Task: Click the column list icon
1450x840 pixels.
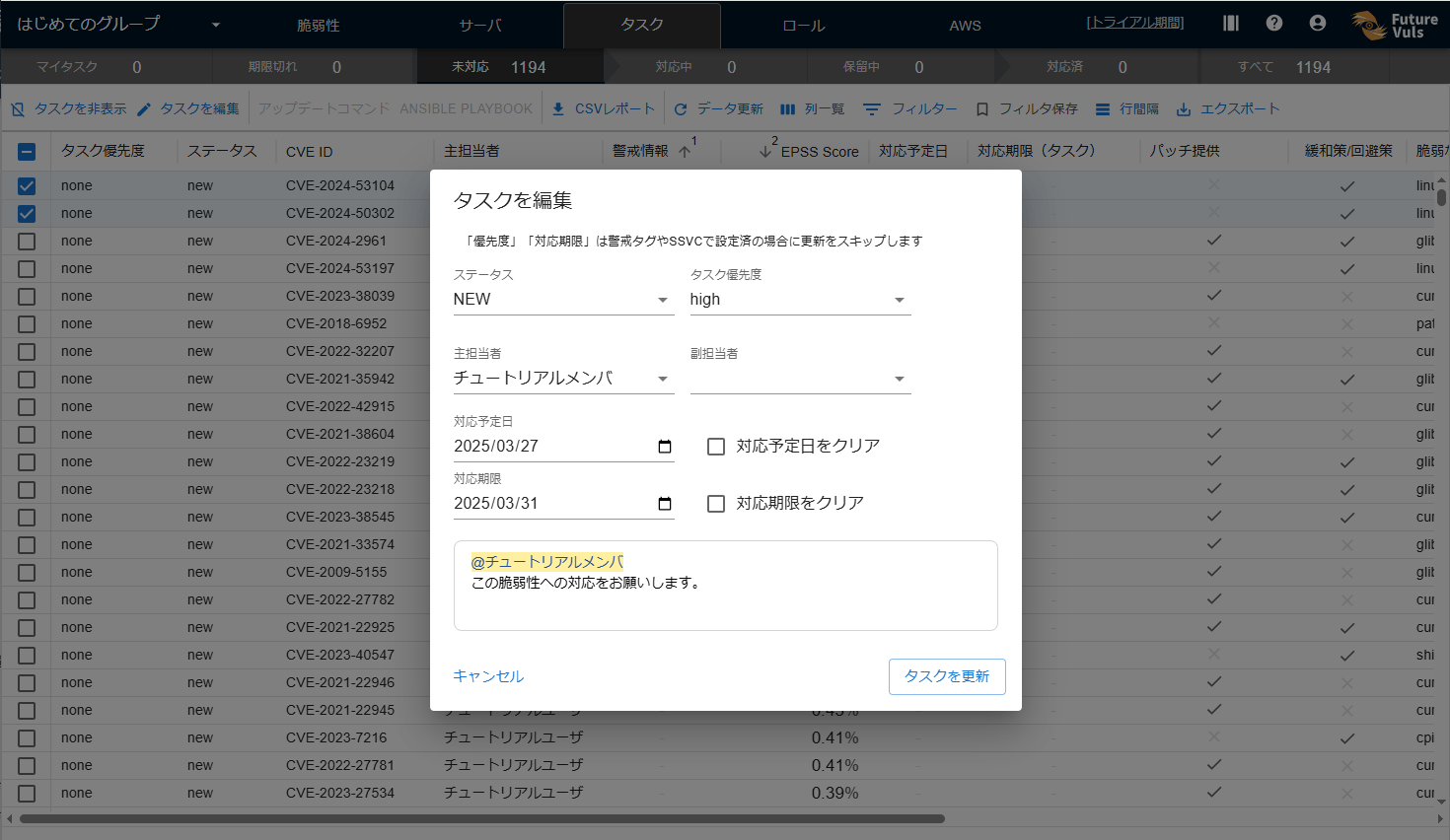Action: click(x=787, y=109)
